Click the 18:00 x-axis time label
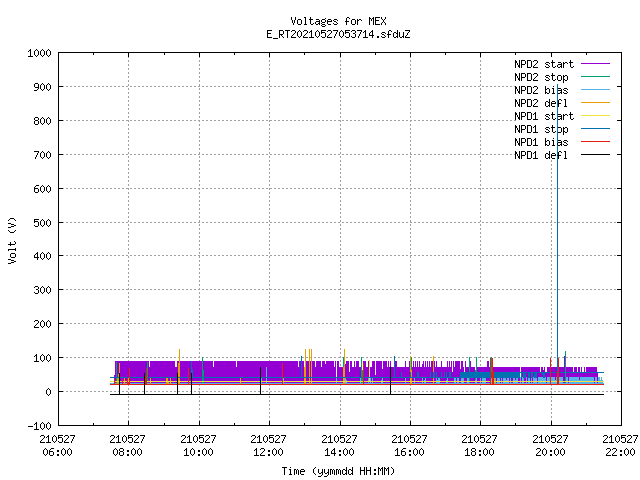The width and height of the screenshot is (640, 480). pos(479,452)
